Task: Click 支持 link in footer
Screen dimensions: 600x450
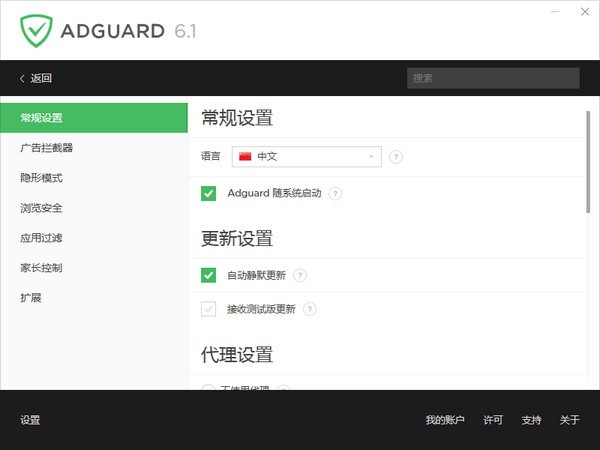Action: [x=531, y=420]
